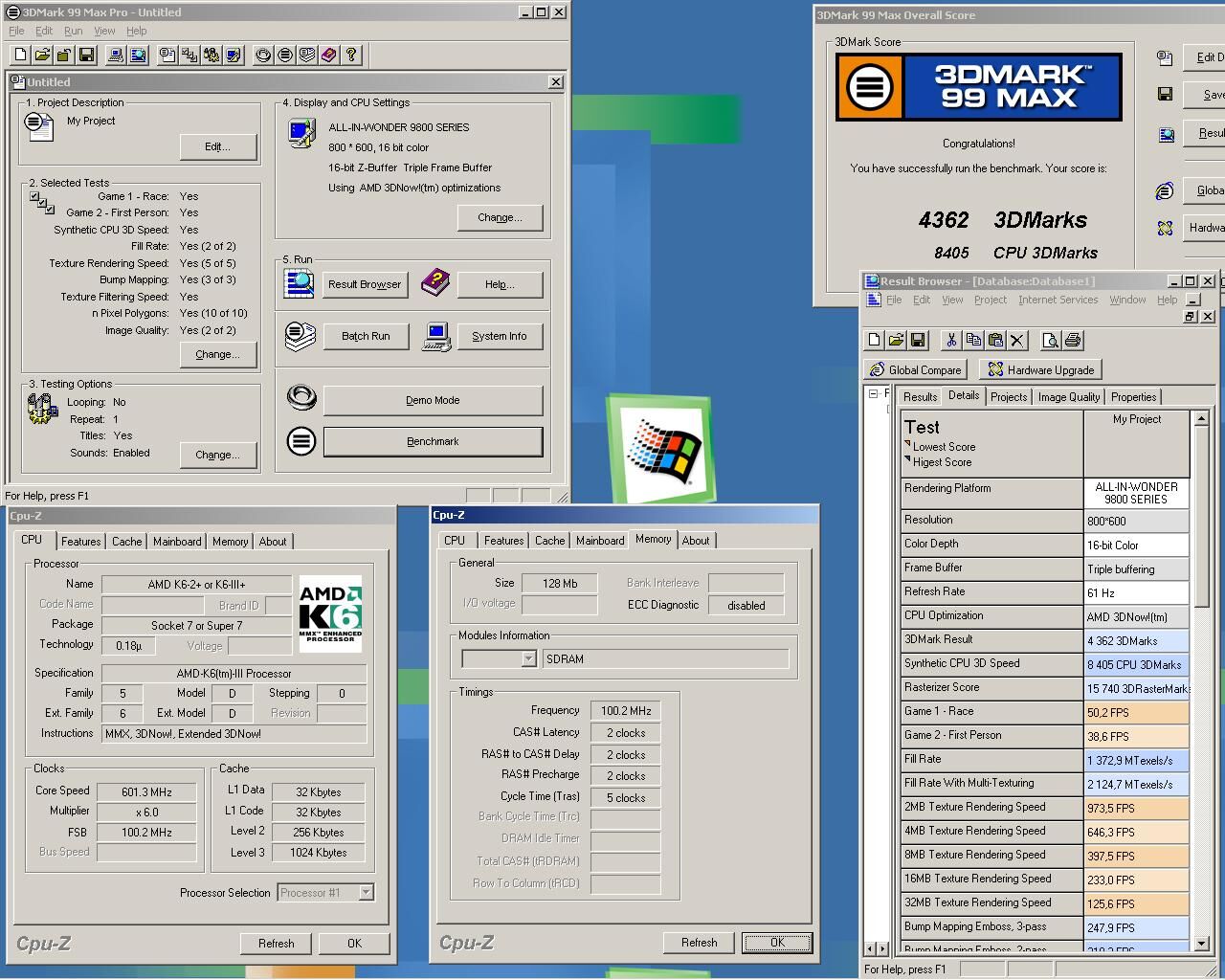Viewport: 1225px width, 980px height.
Task: Click Copy icon in Result Browser toolbar
Action: pyautogui.click(x=973, y=340)
